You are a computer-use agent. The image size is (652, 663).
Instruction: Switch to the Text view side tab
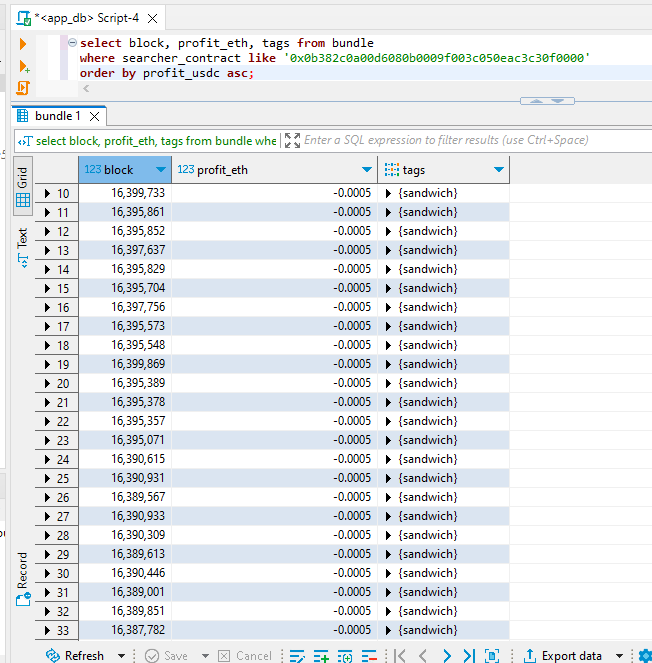[23, 247]
